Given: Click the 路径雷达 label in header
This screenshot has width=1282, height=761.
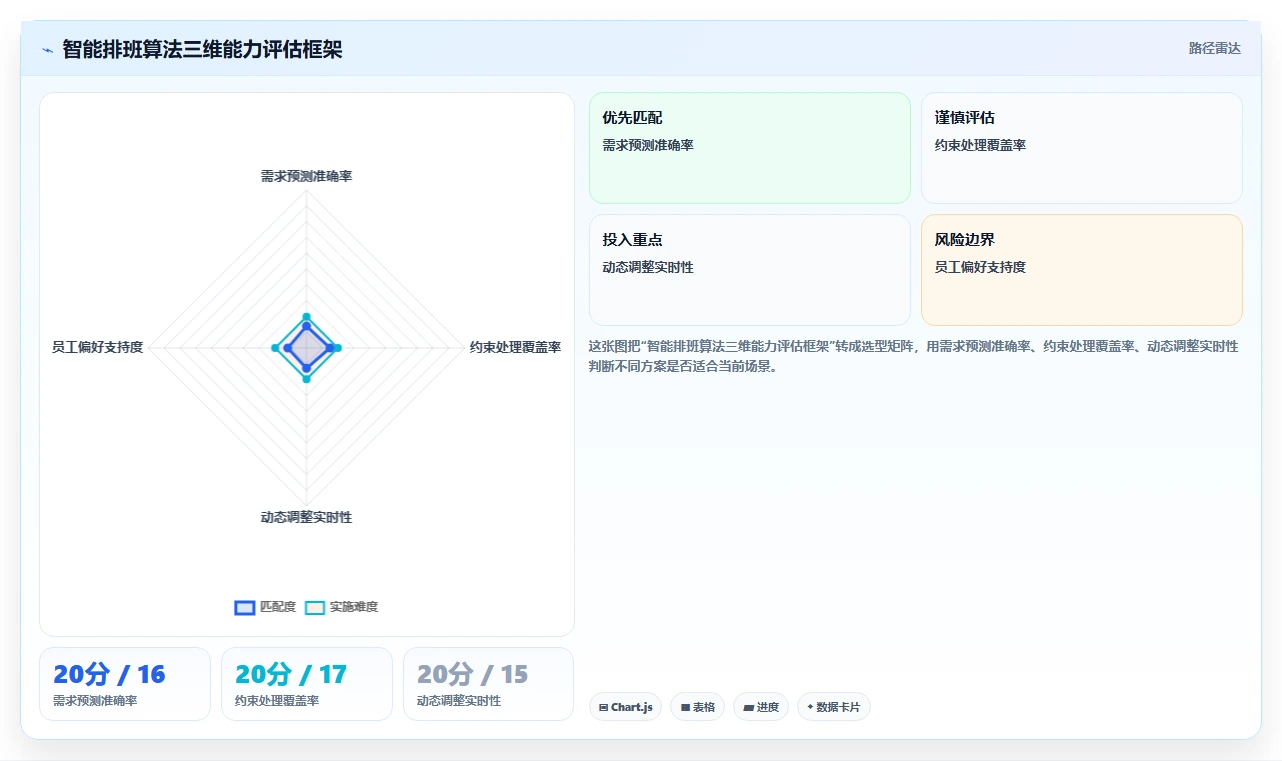Looking at the screenshot, I should click(1215, 48).
